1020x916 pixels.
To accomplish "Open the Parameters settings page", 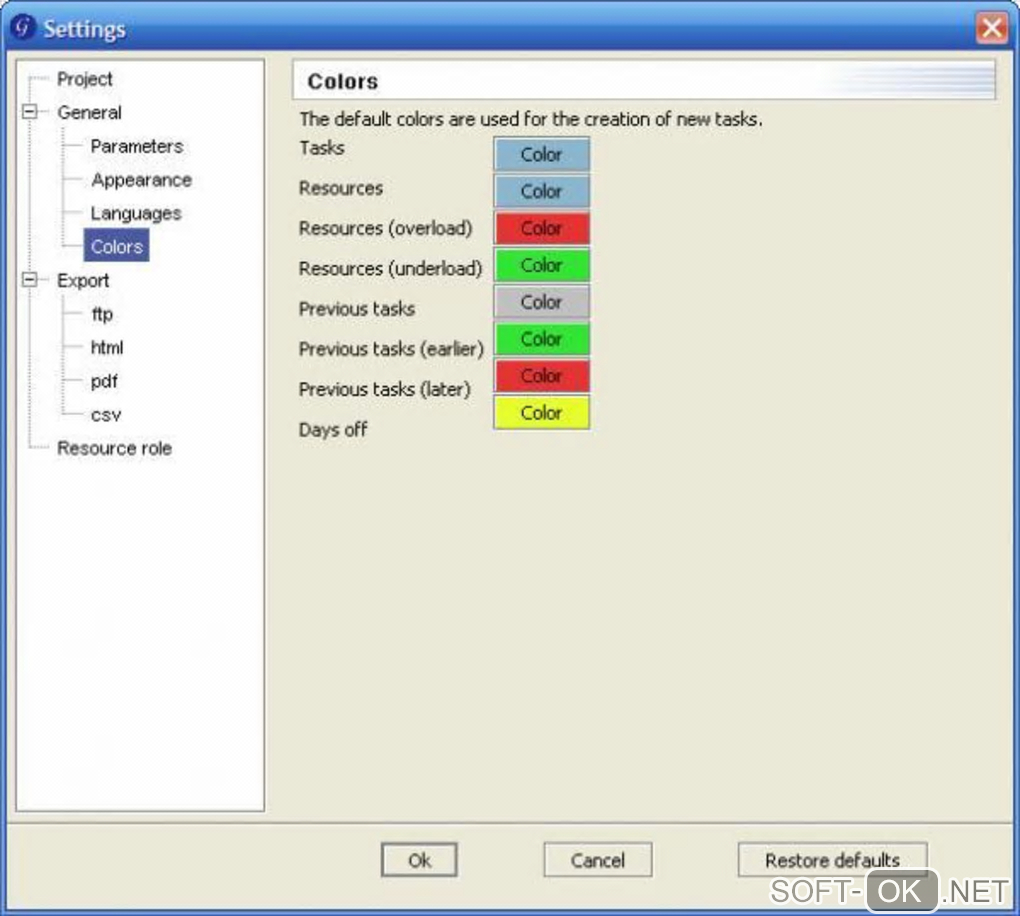I will pyautogui.click(x=137, y=146).
